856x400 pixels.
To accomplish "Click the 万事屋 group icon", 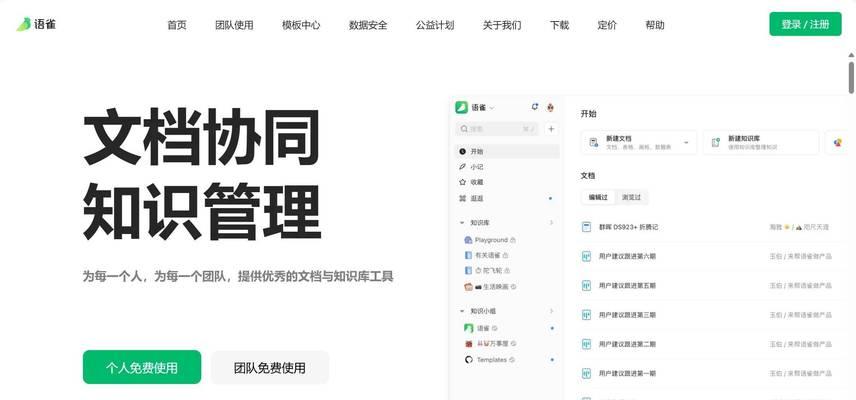I will 468,344.
